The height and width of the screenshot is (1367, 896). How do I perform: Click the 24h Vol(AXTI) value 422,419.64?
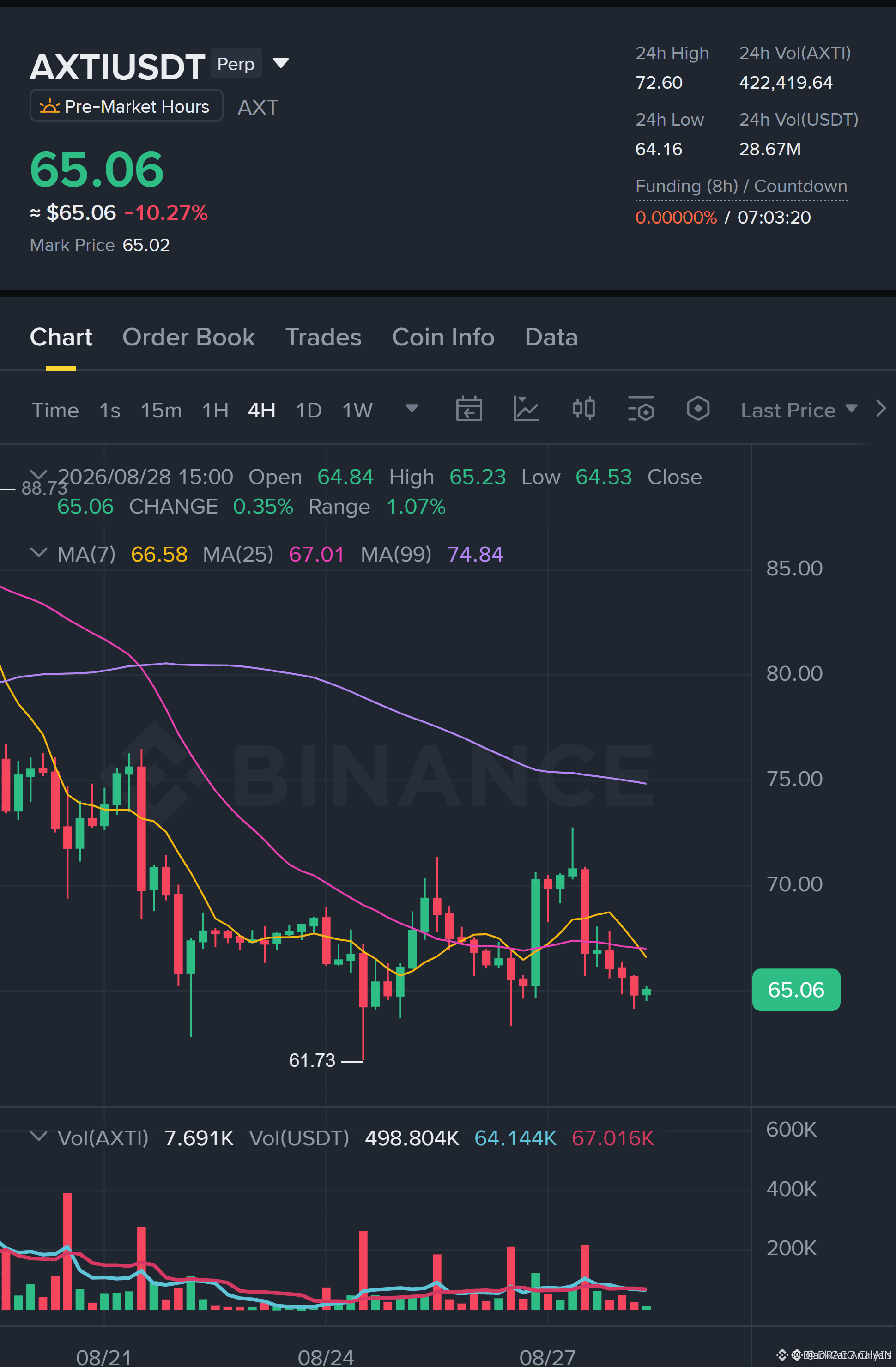tap(786, 83)
